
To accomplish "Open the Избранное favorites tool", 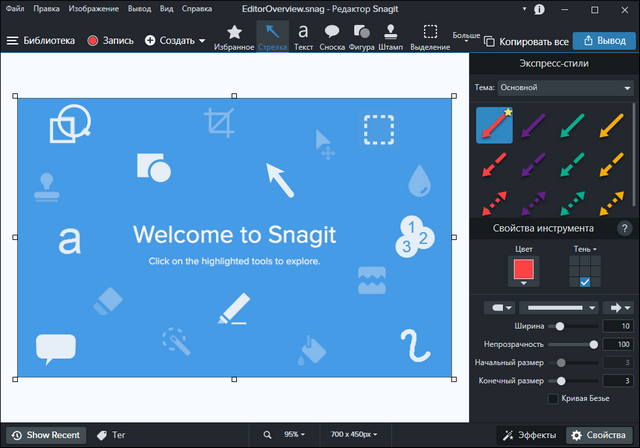I will click(234, 36).
